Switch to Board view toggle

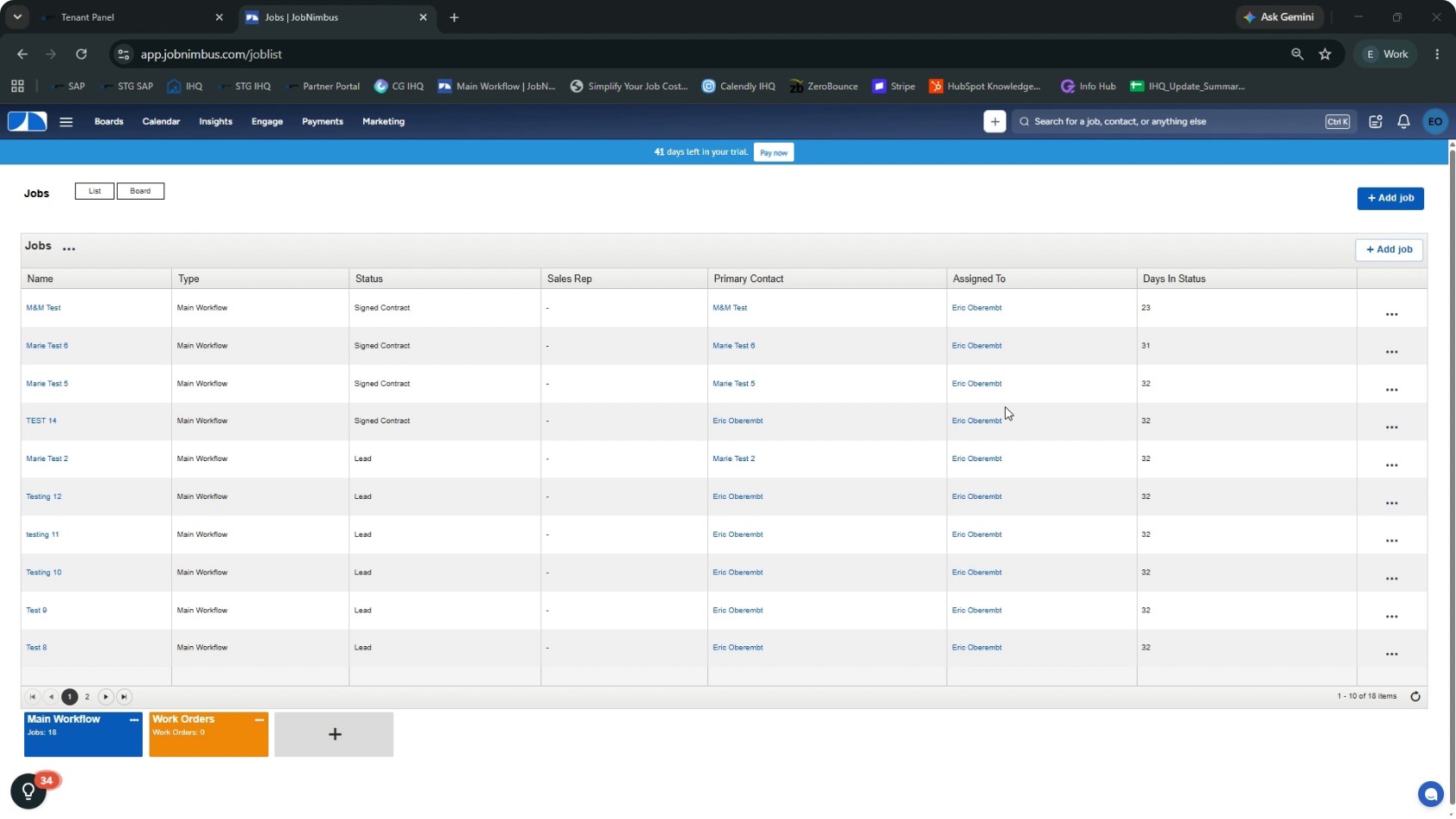140,191
